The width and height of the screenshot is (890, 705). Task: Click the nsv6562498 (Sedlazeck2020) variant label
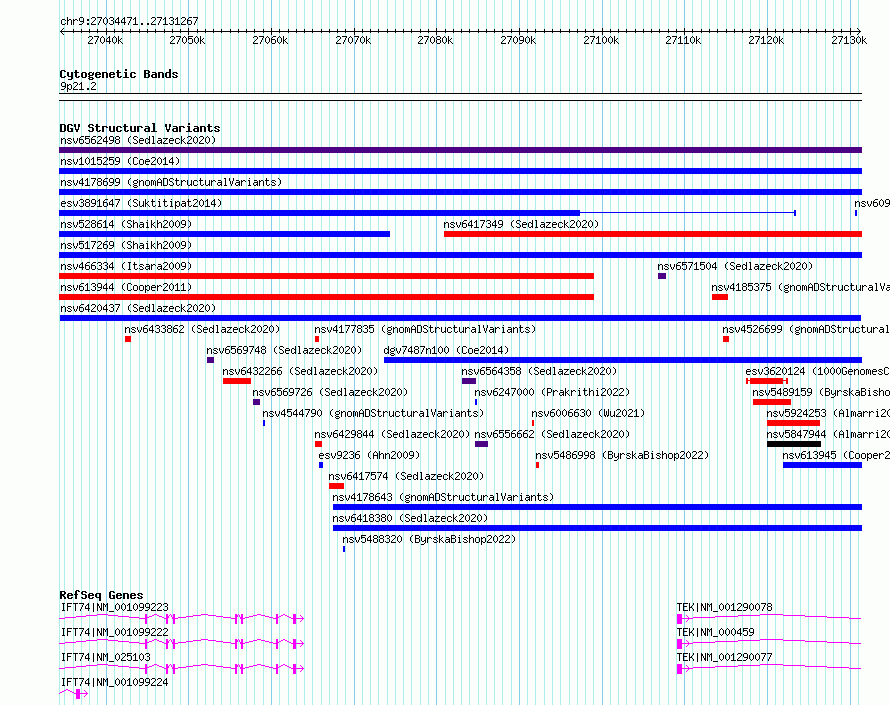(138, 140)
